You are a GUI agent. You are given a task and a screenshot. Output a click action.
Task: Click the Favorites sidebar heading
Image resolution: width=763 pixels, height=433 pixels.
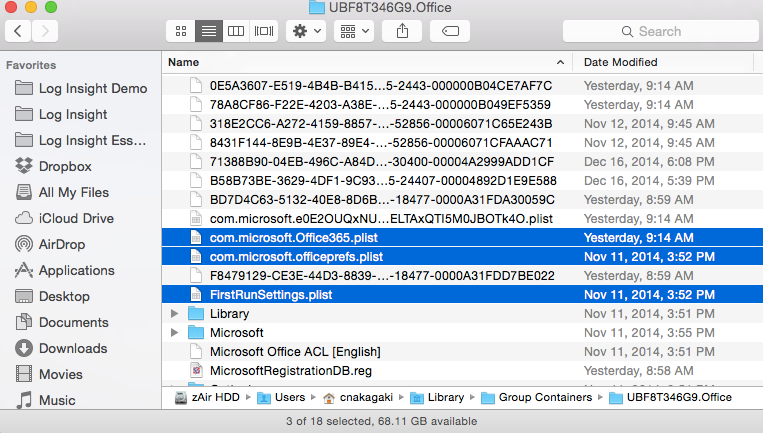click(x=31, y=65)
